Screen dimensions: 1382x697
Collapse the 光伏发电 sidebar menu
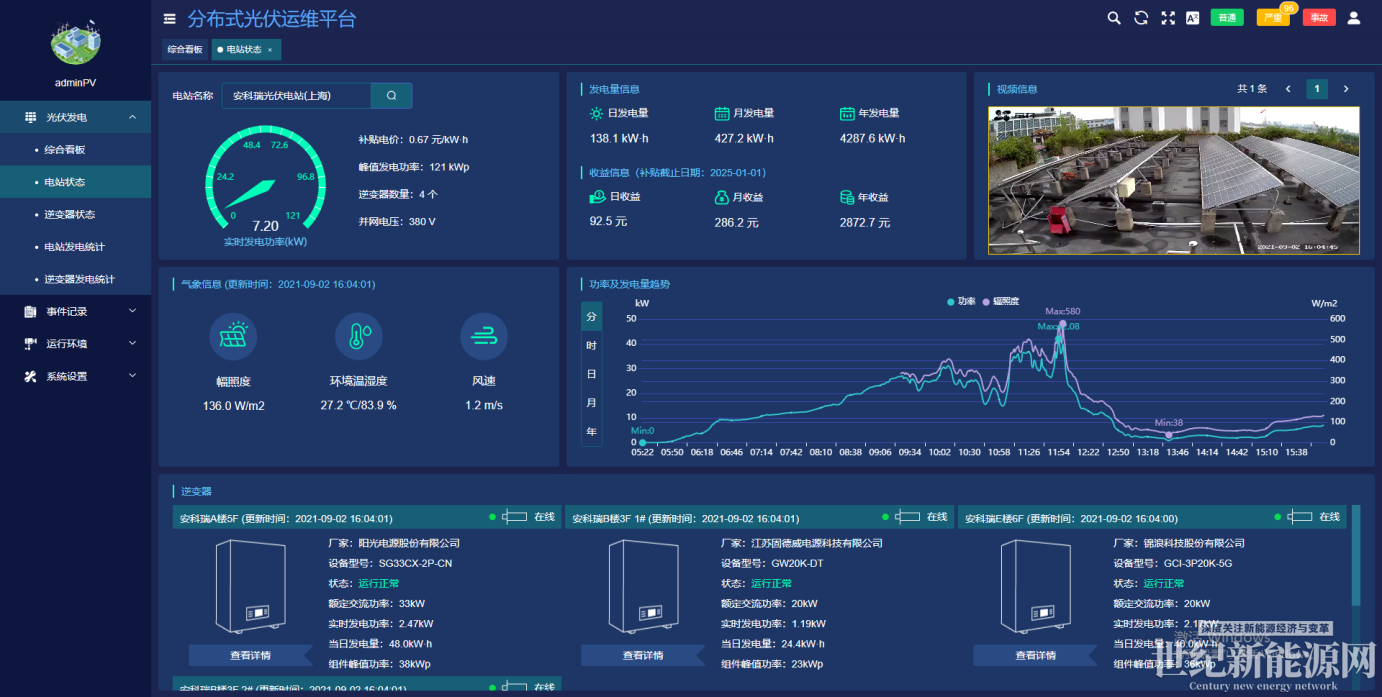point(133,117)
